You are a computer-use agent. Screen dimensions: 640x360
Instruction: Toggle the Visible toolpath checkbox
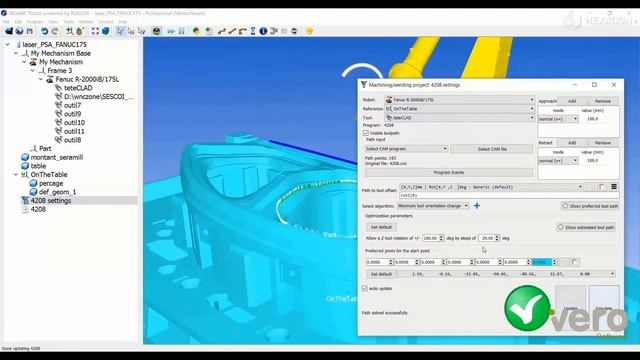[366, 133]
